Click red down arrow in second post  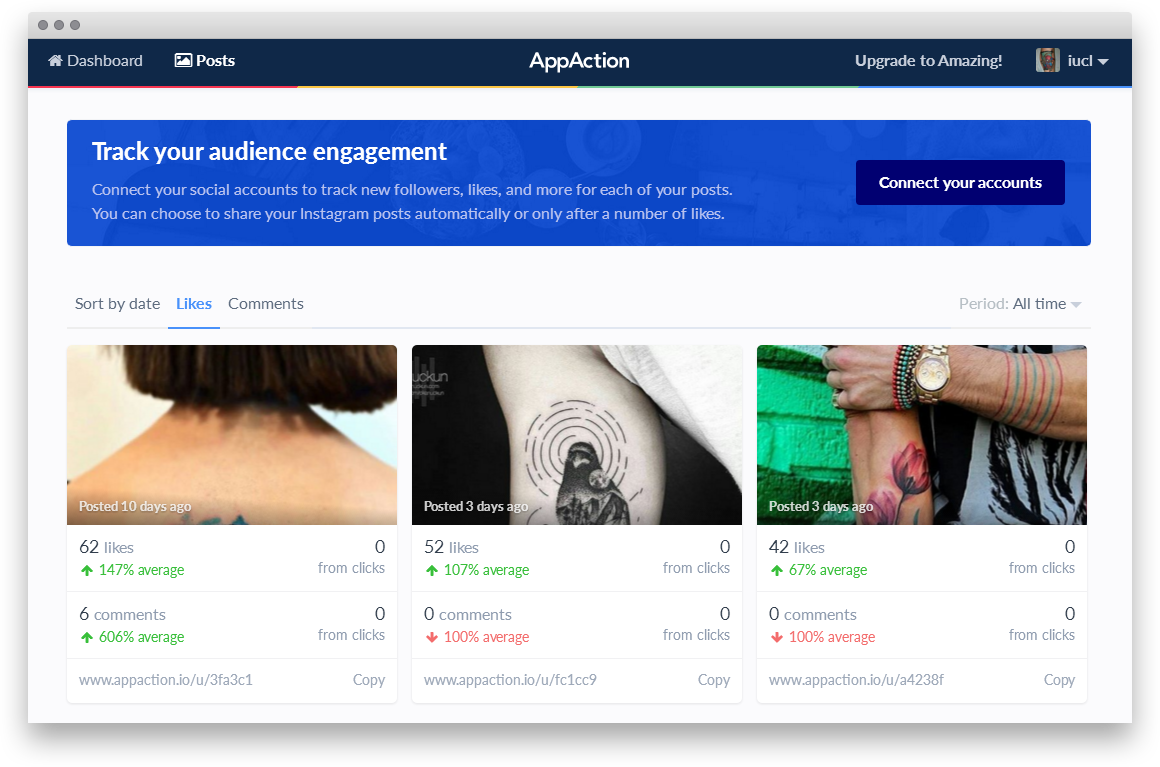[432, 638]
